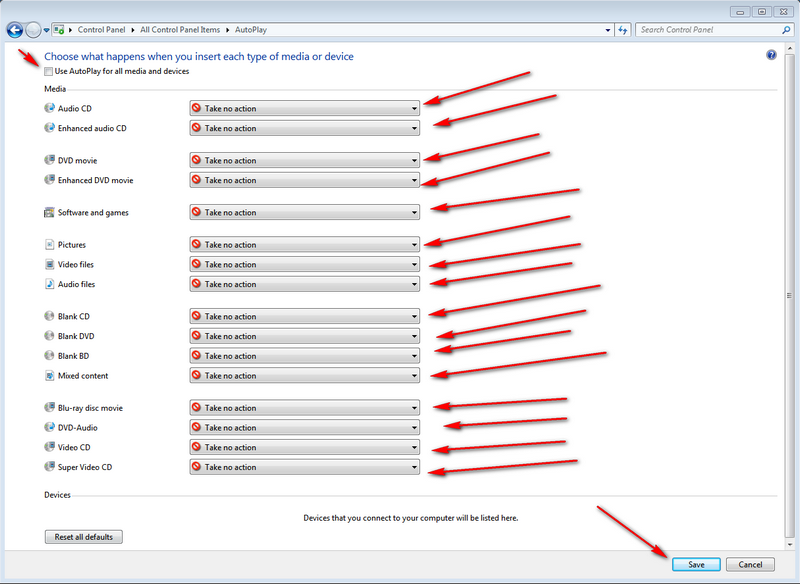Click the Video files icon

point(49,264)
